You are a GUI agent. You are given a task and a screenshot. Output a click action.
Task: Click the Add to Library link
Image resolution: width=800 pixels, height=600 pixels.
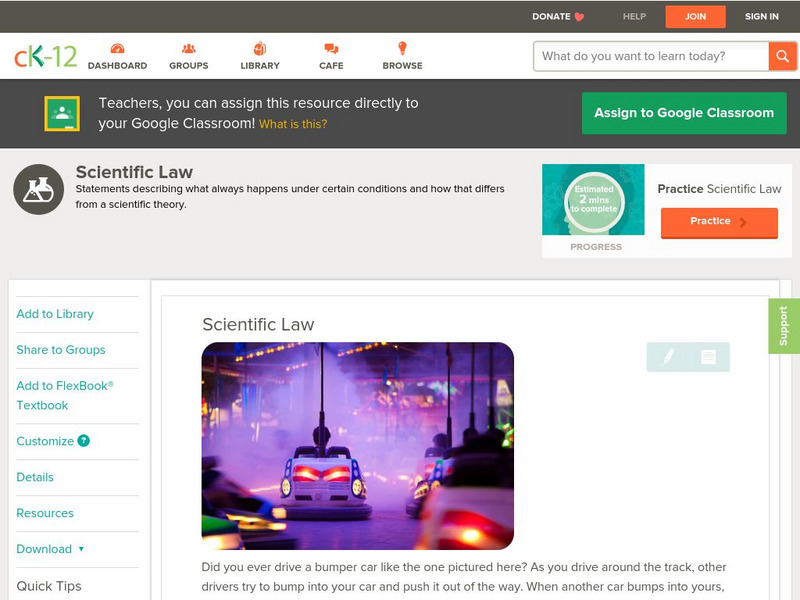[x=55, y=313]
